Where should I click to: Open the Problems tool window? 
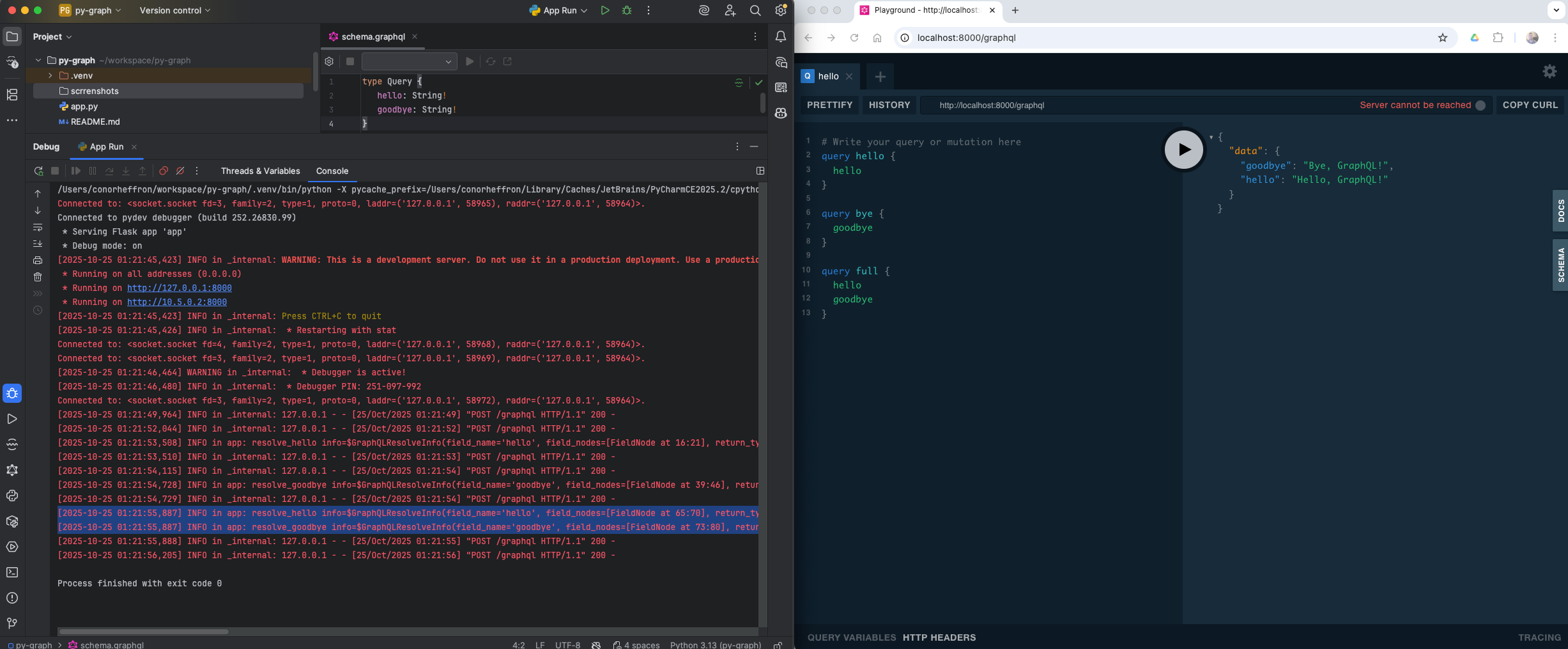[12, 598]
